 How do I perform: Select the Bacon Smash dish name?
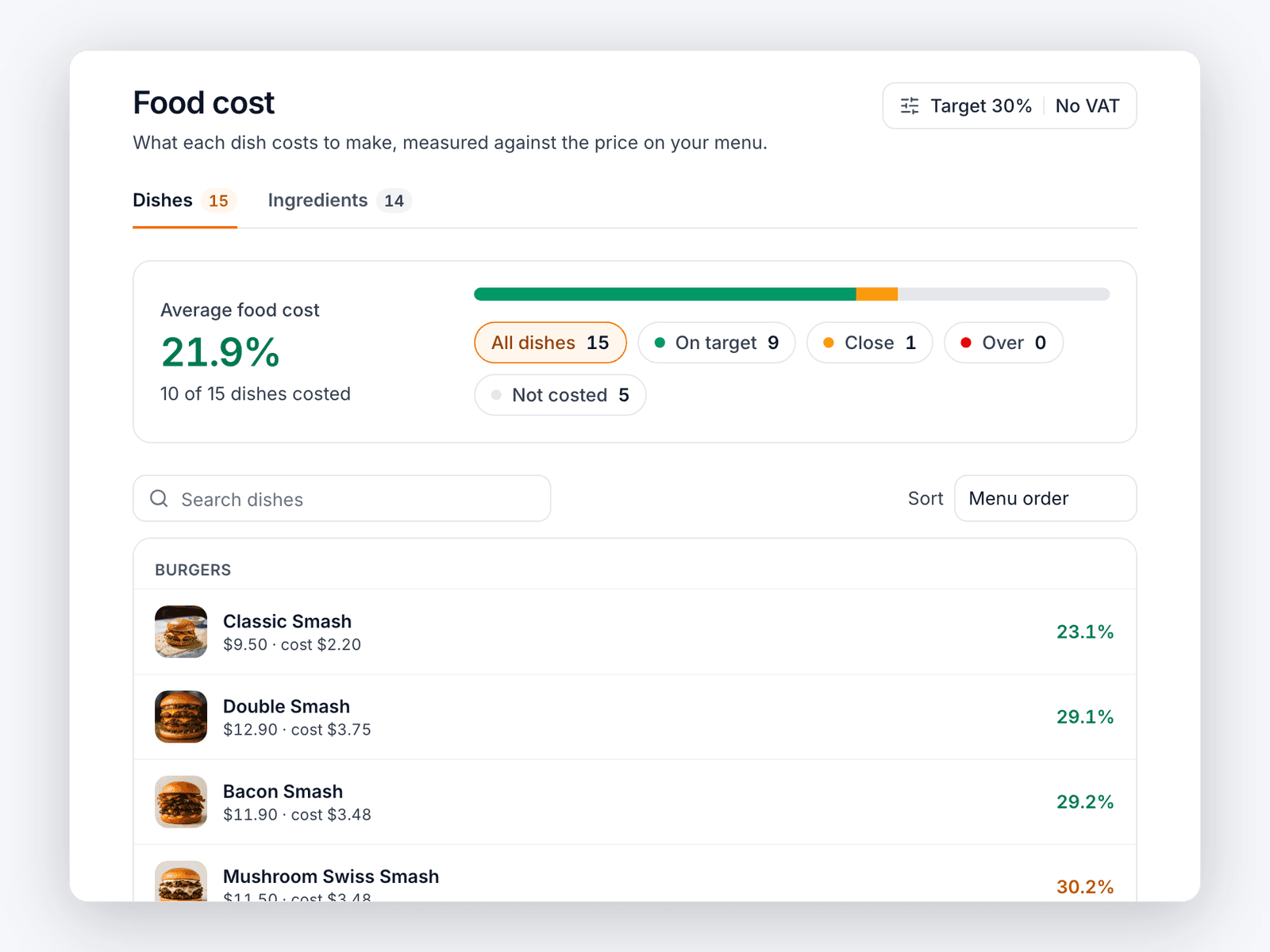tap(283, 791)
